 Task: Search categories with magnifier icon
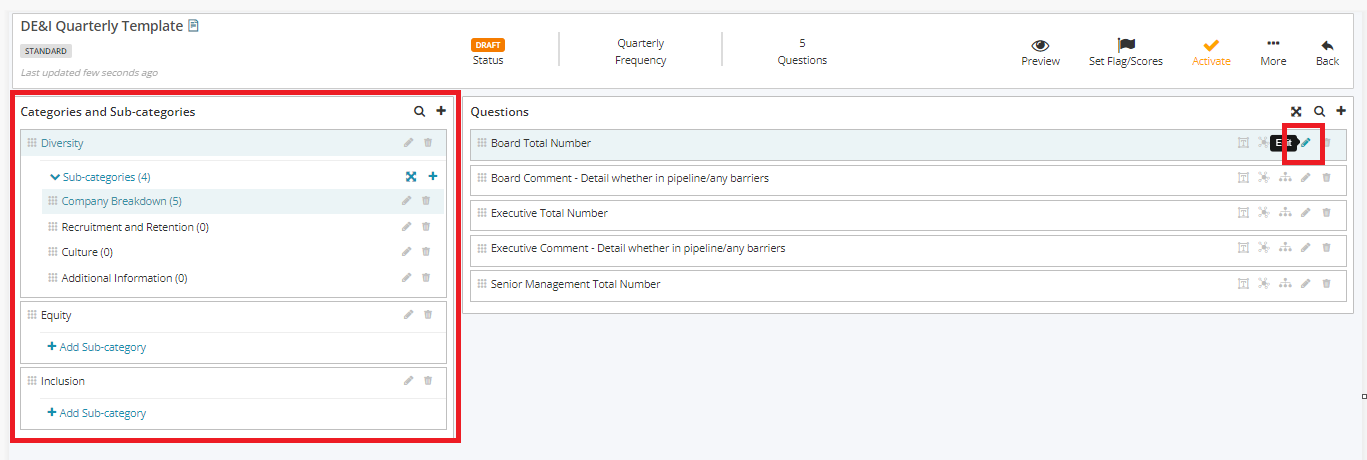tap(419, 111)
